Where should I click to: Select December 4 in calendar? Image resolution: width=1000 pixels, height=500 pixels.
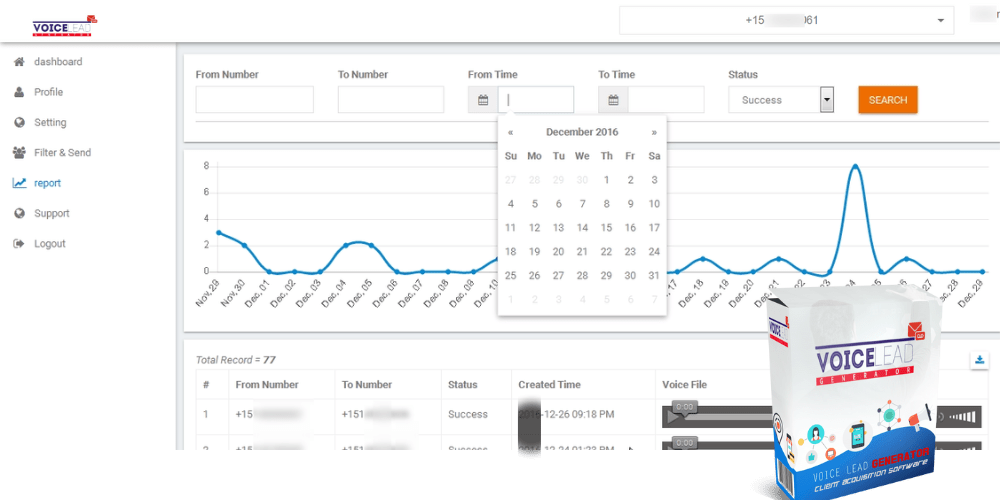click(x=510, y=204)
